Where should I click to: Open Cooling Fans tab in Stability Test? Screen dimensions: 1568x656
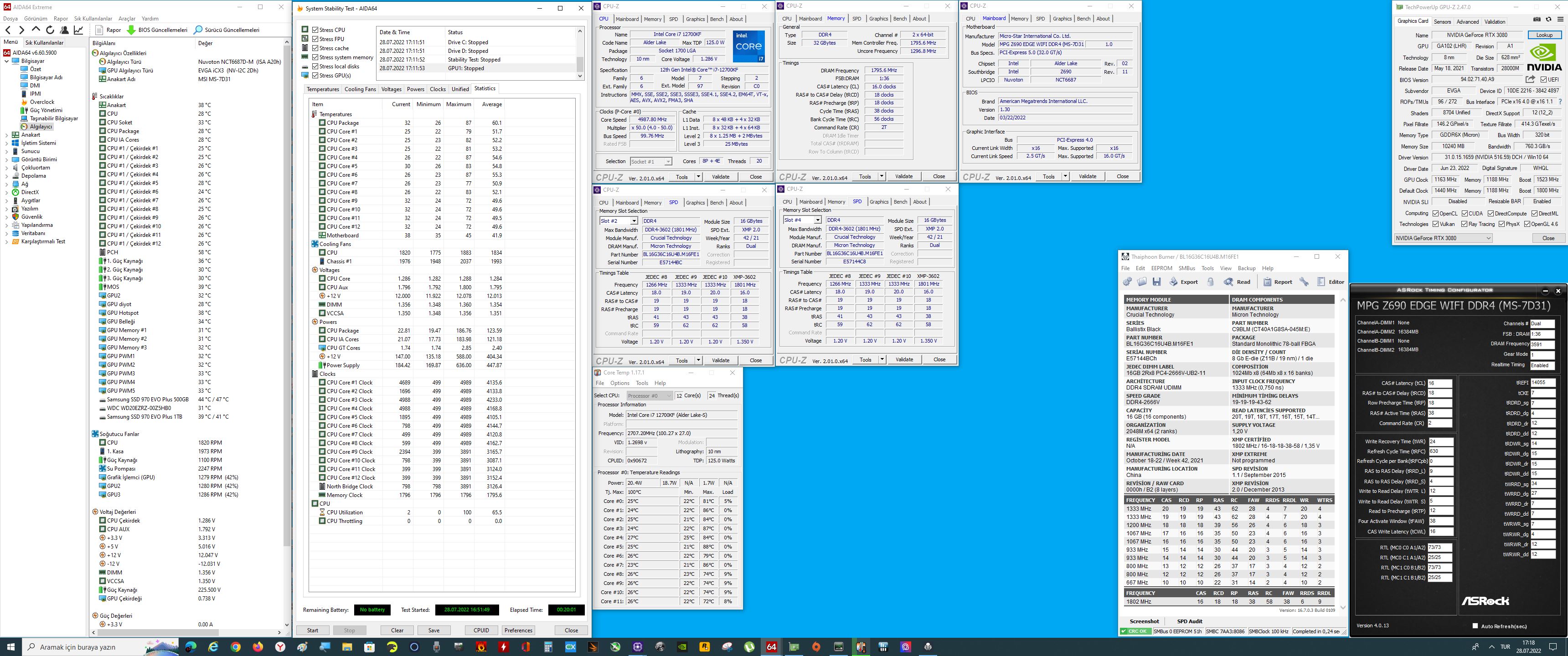click(x=360, y=89)
